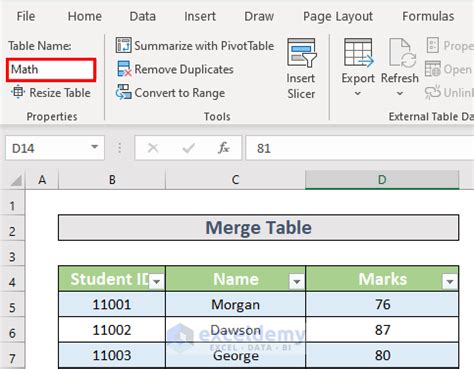
Task: Expand the Refresh dropdown arrow
Action: 400,94
